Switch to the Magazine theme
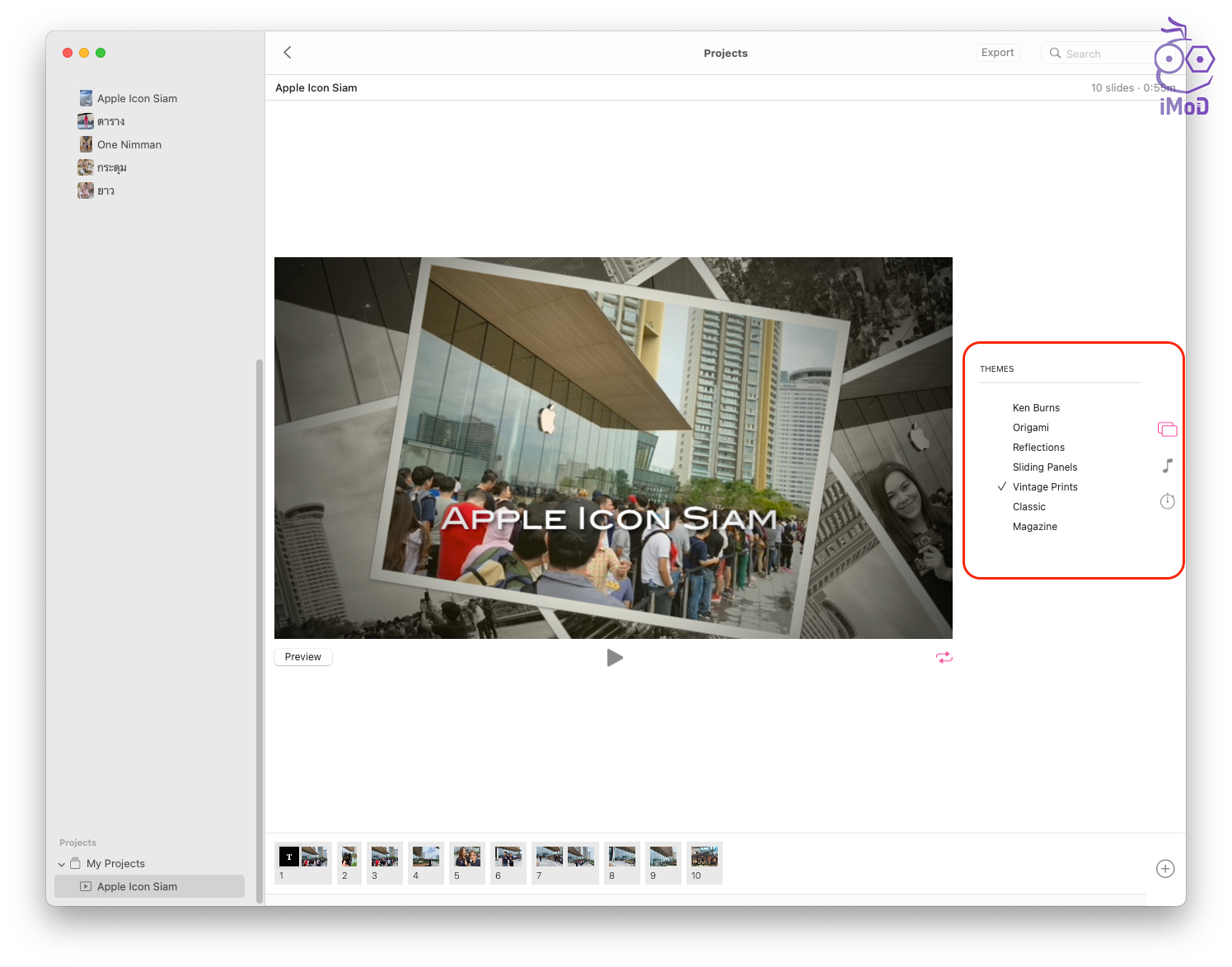This screenshot has width=1232, height=967. coord(1034,527)
